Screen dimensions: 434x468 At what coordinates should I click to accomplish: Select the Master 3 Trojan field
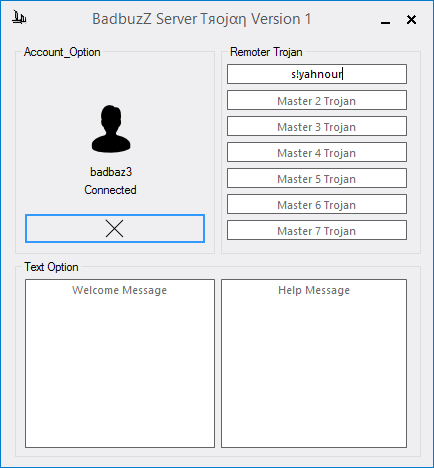pos(317,126)
